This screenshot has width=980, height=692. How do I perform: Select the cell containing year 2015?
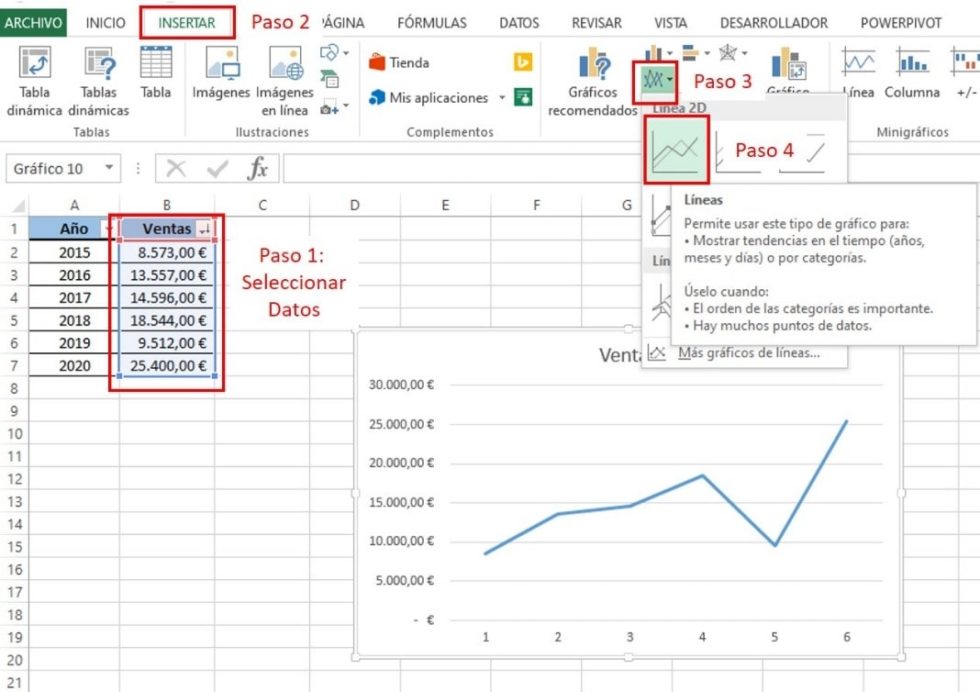74,253
